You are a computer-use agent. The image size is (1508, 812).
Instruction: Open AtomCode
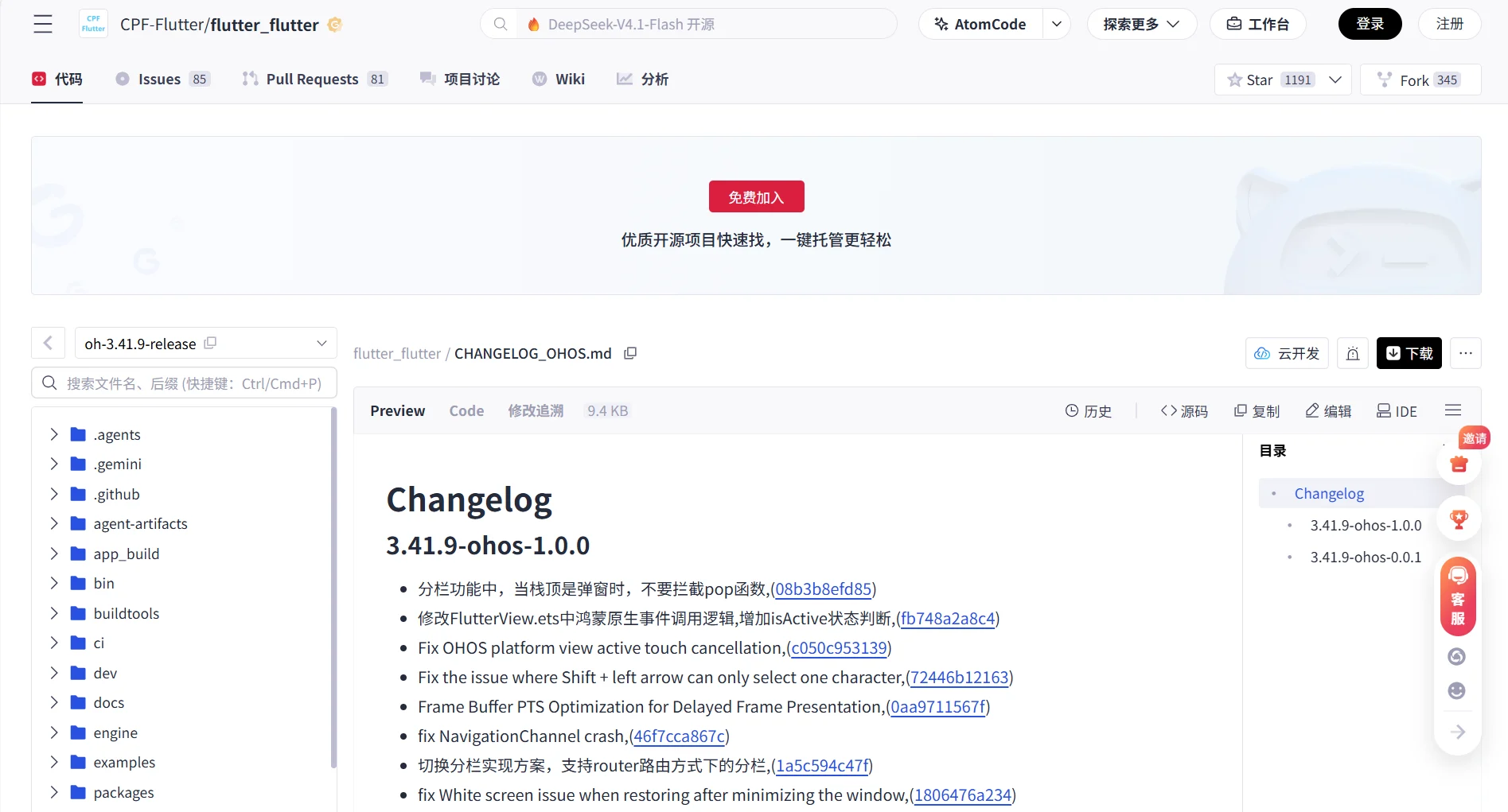coord(980,24)
